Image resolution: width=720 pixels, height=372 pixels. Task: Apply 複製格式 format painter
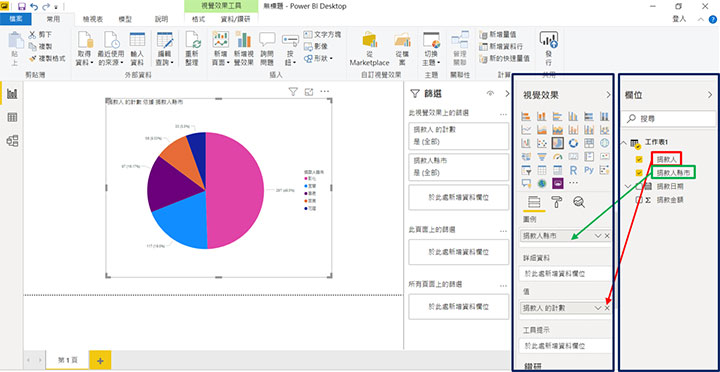click(x=47, y=58)
